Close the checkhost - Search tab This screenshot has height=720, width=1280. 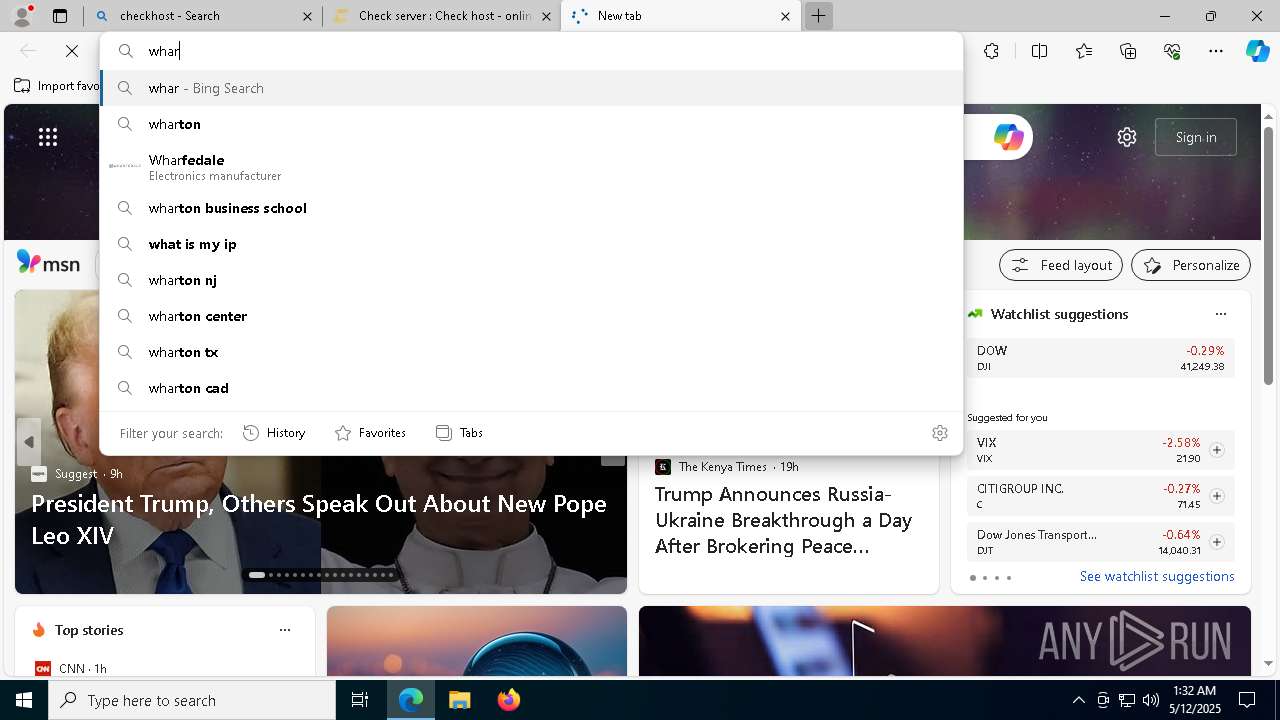pyautogui.click(x=307, y=16)
